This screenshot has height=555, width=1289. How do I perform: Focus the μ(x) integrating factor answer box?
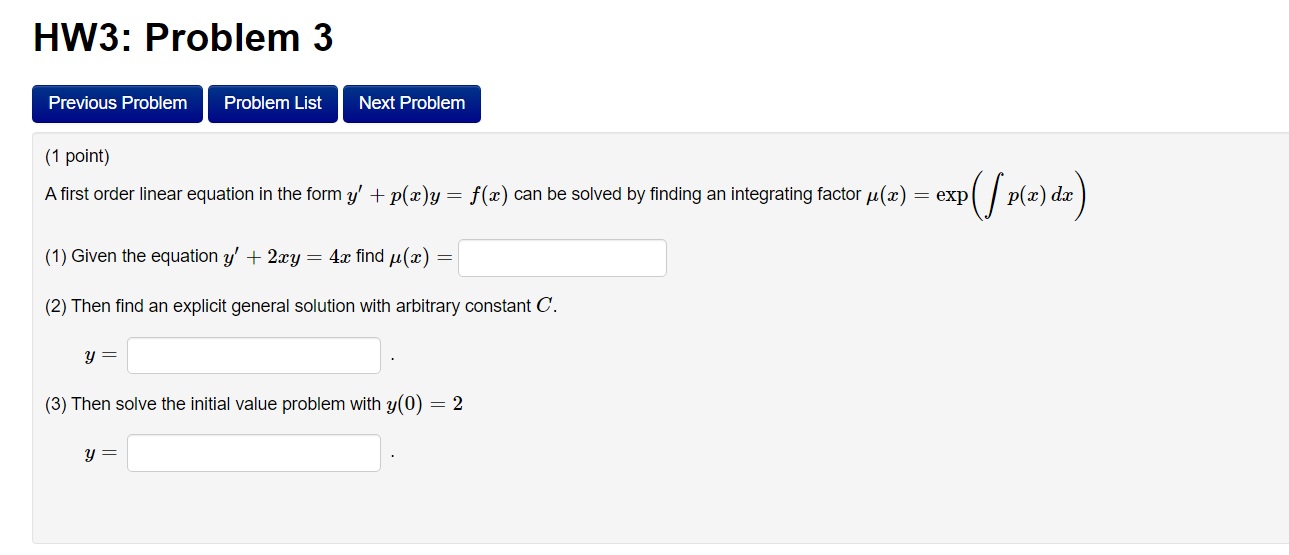point(562,258)
